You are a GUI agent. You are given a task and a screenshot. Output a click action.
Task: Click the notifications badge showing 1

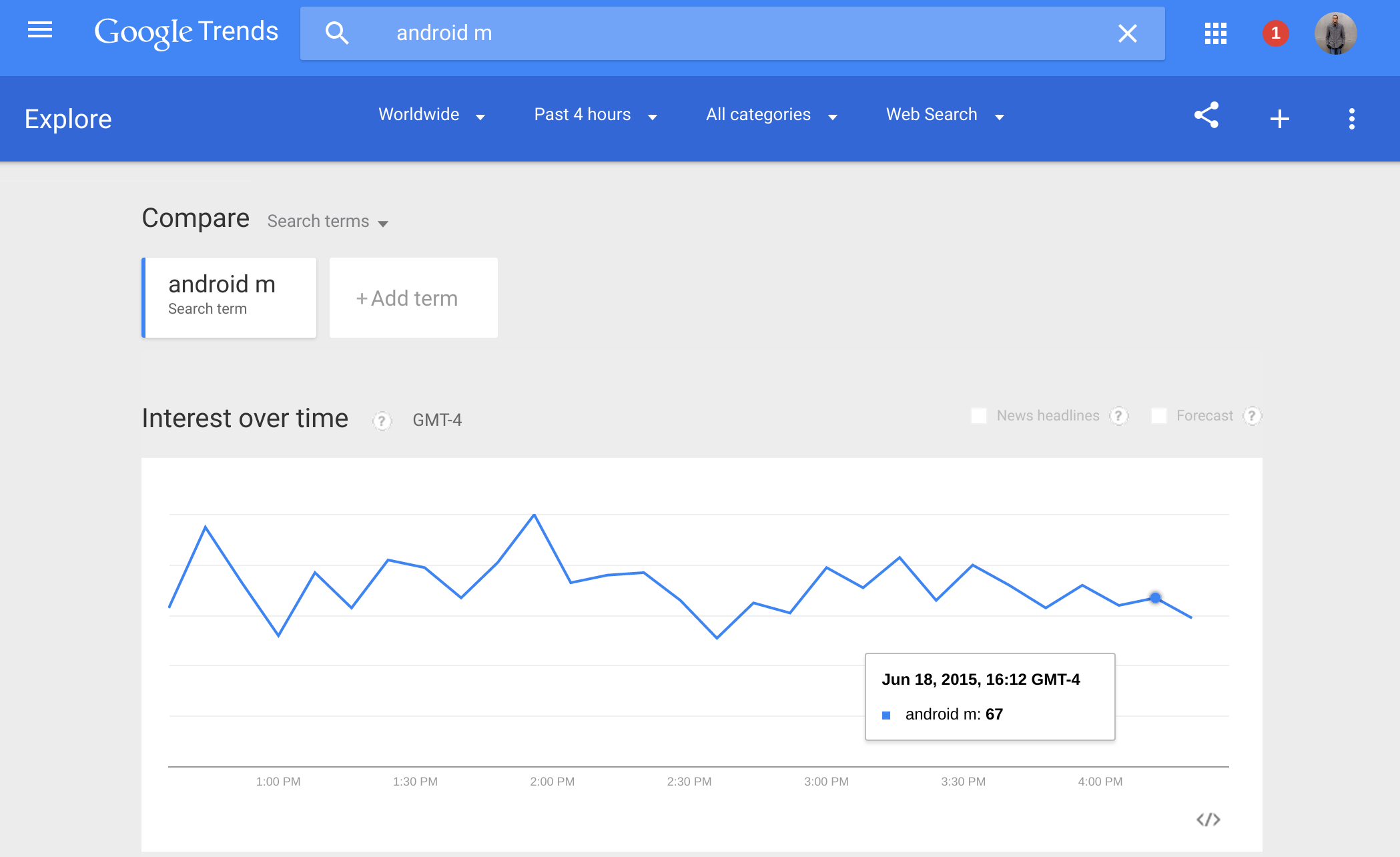coord(1275,34)
